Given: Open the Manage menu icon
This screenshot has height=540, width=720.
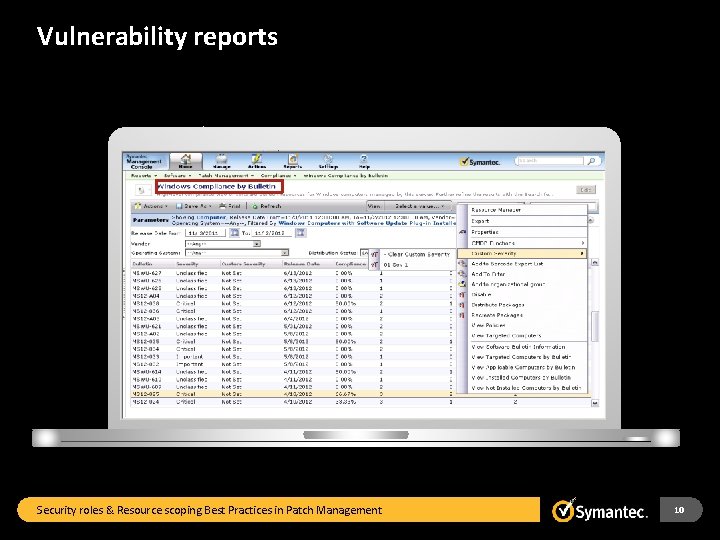Looking at the screenshot, I should pyautogui.click(x=222, y=161).
